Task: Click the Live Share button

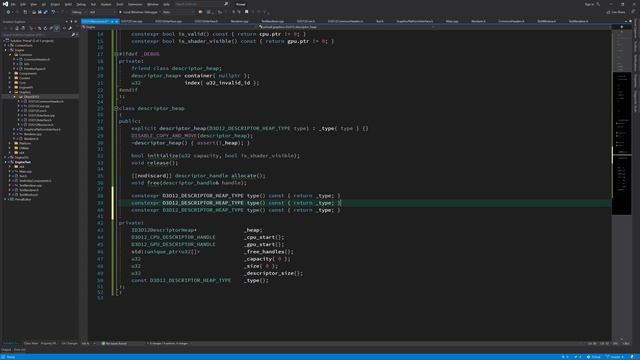Action: click(616, 12)
